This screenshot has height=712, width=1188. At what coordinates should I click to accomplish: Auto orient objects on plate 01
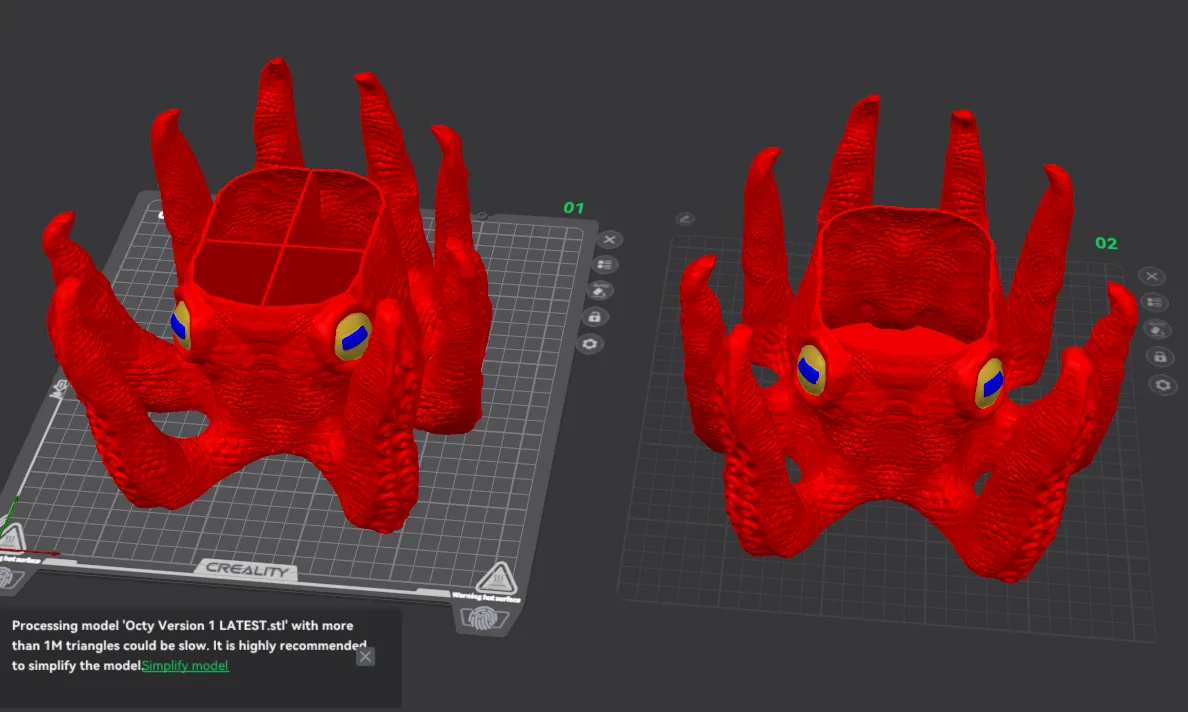[x=599, y=290]
